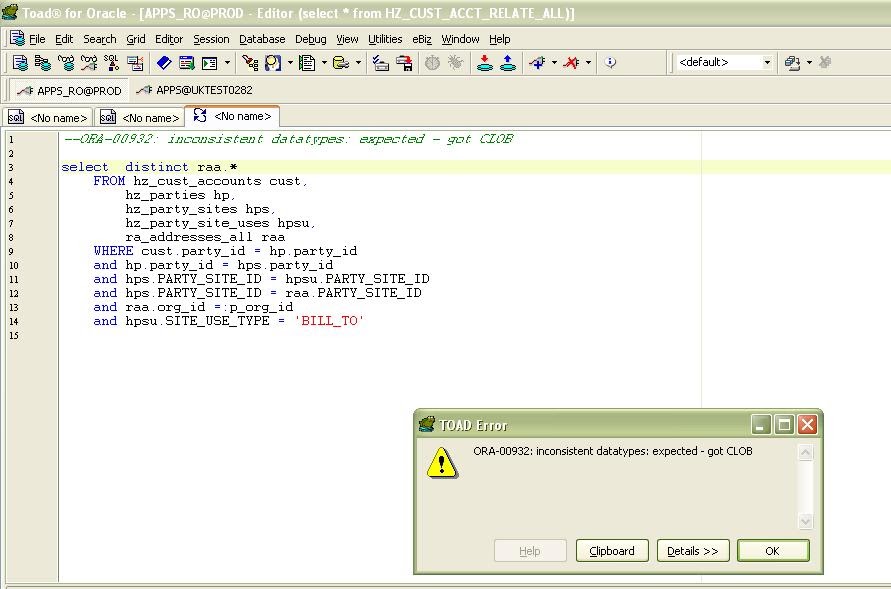The image size is (891, 589).
Task: Open the View menu
Action: coord(347,39)
